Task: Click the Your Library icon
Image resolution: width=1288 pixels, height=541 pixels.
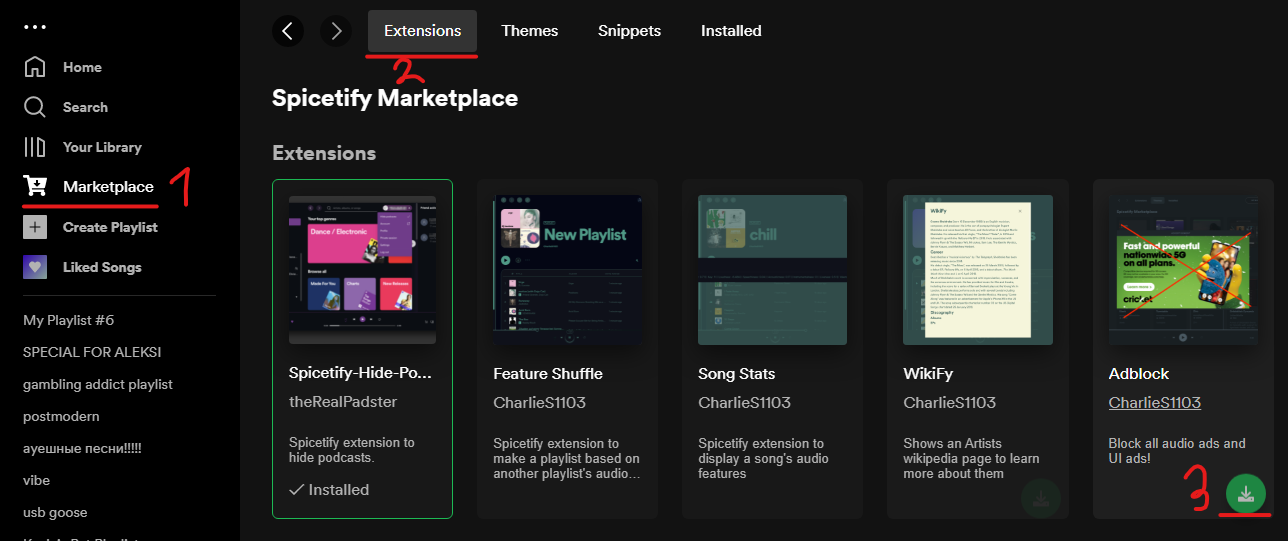Action: point(35,147)
